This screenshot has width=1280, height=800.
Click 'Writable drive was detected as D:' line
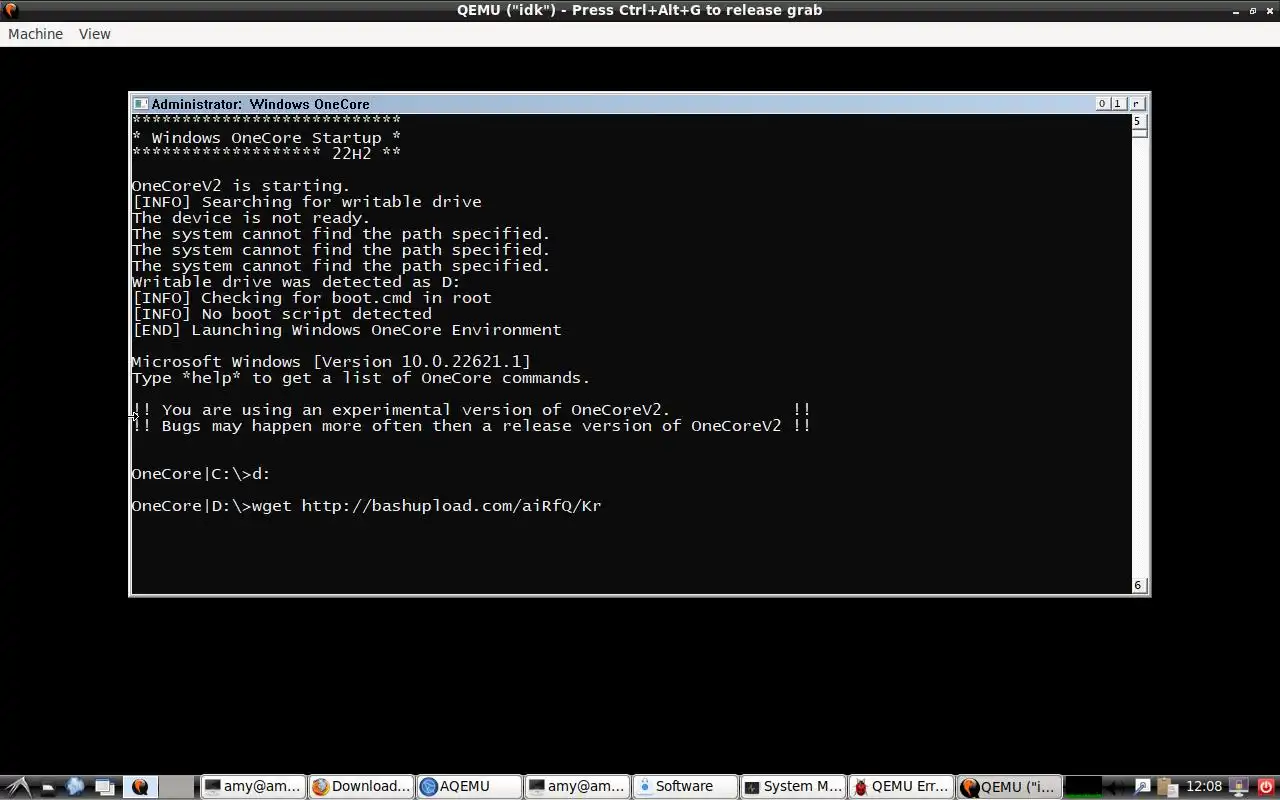[x=296, y=282]
